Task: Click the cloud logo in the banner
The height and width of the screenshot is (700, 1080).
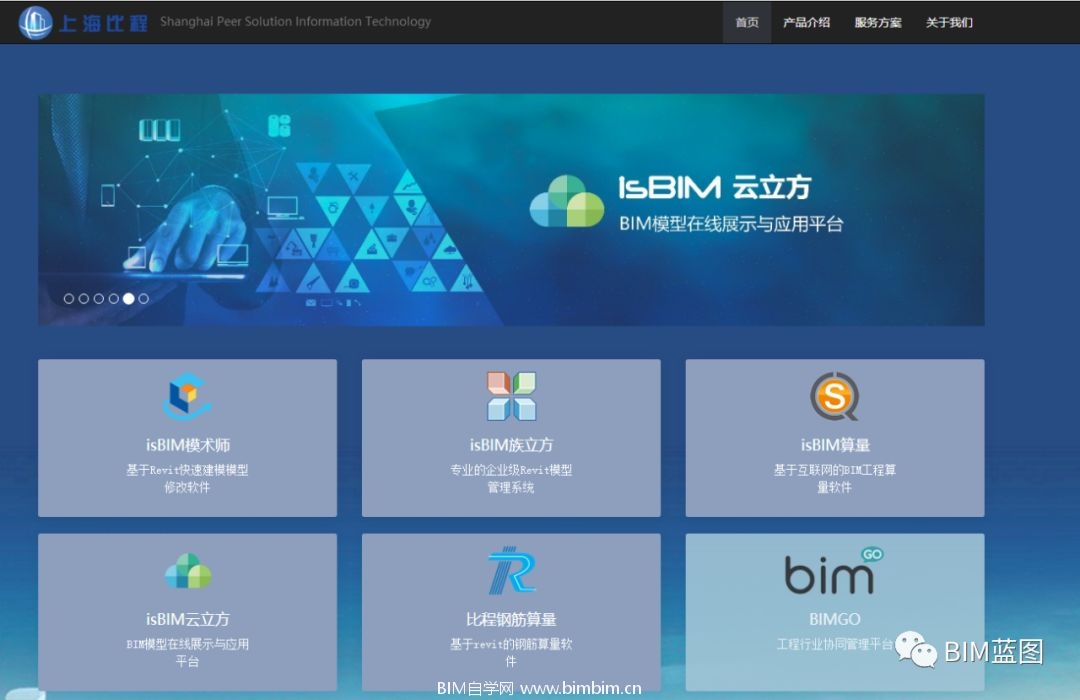Action: 567,201
